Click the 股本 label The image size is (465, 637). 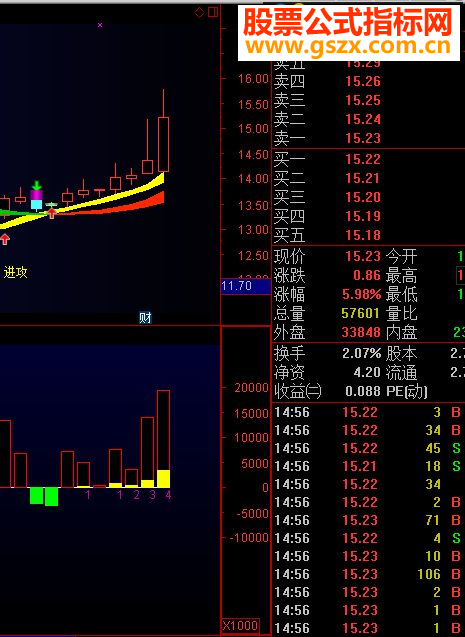[401, 353]
